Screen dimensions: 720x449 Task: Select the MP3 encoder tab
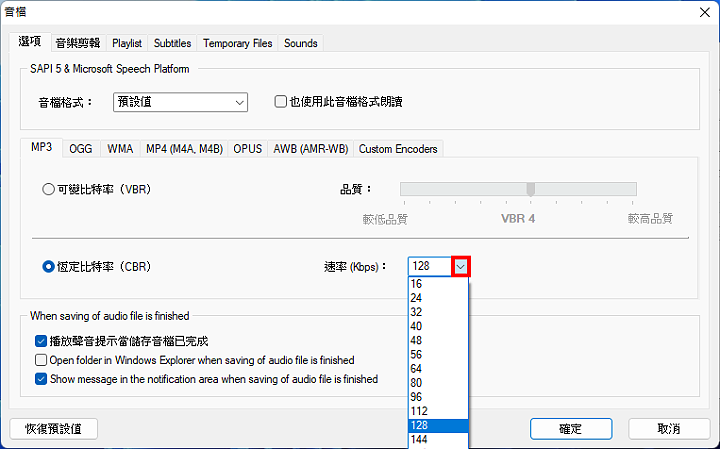pos(41,147)
